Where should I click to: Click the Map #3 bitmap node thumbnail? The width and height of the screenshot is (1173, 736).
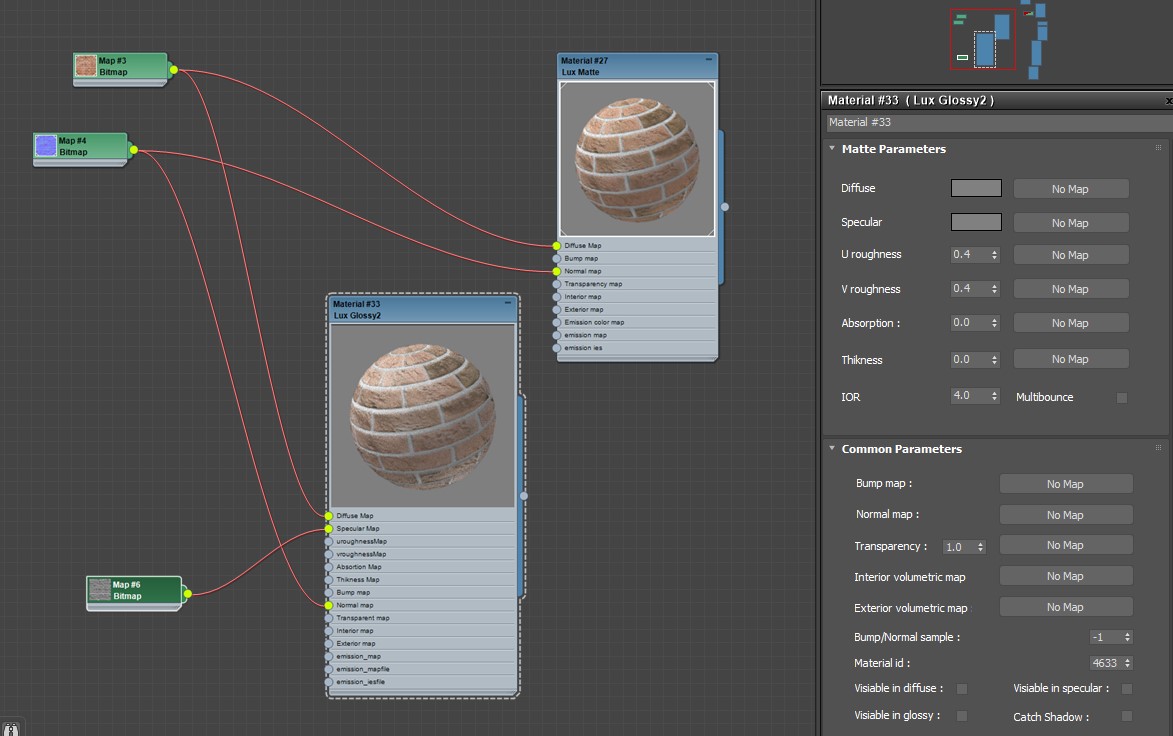pyautogui.click(x=86, y=67)
